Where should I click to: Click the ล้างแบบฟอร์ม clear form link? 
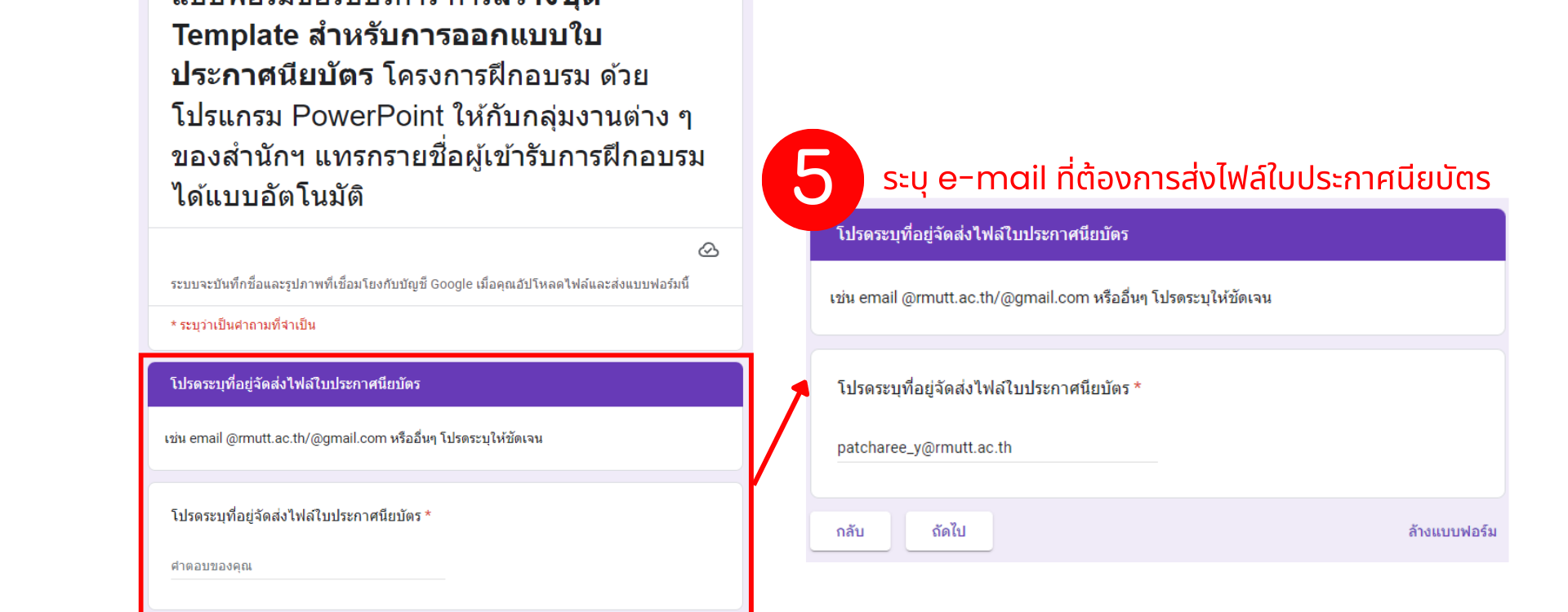(1452, 531)
